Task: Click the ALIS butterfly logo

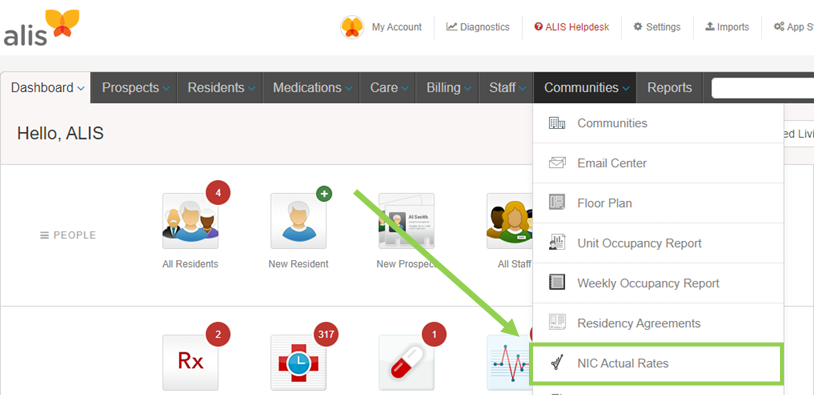Action: click(41, 27)
